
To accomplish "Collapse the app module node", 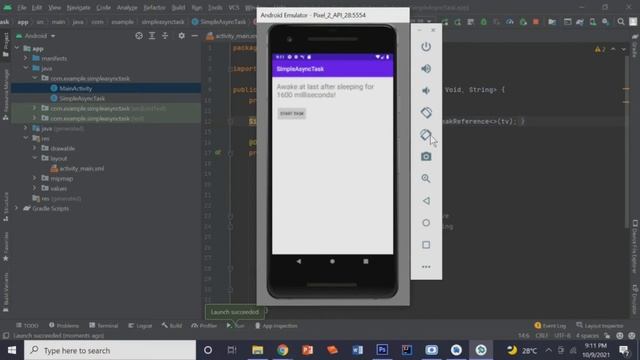I will coord(17,48).
